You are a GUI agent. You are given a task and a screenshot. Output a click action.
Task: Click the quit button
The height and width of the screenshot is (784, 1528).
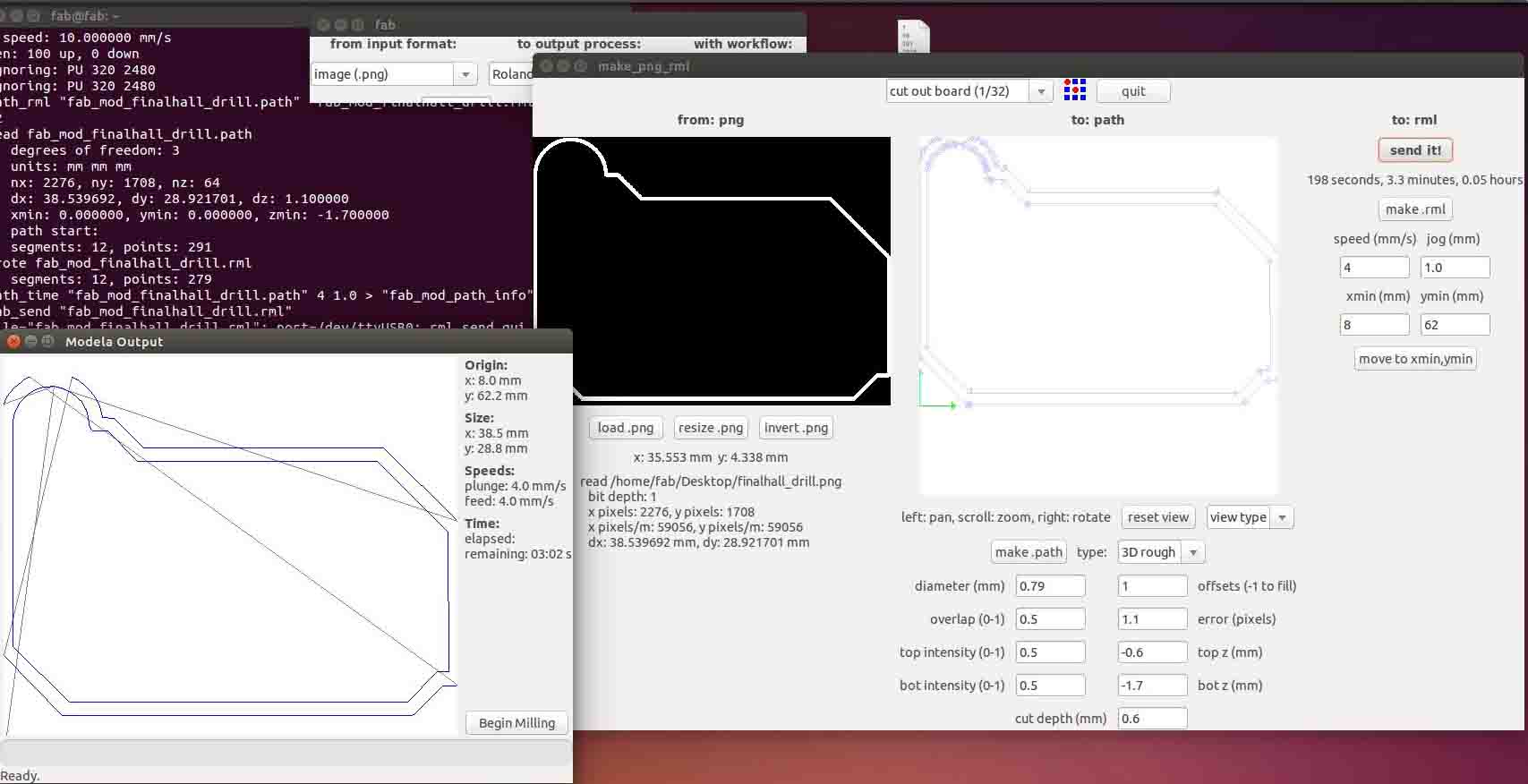[1133, 91]
